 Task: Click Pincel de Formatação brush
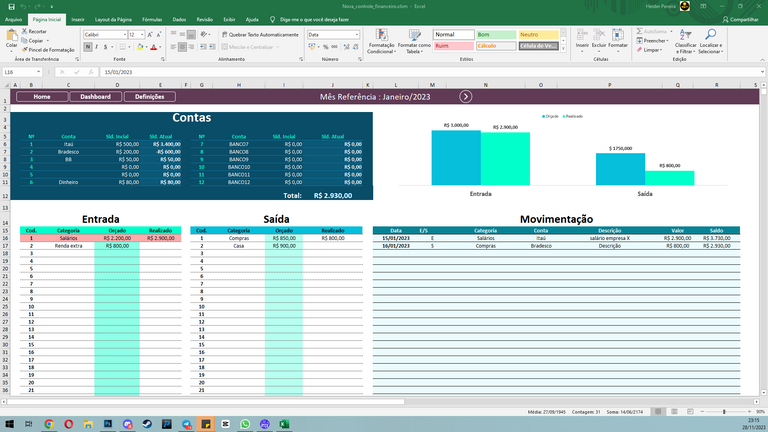(x=24, y=50)
